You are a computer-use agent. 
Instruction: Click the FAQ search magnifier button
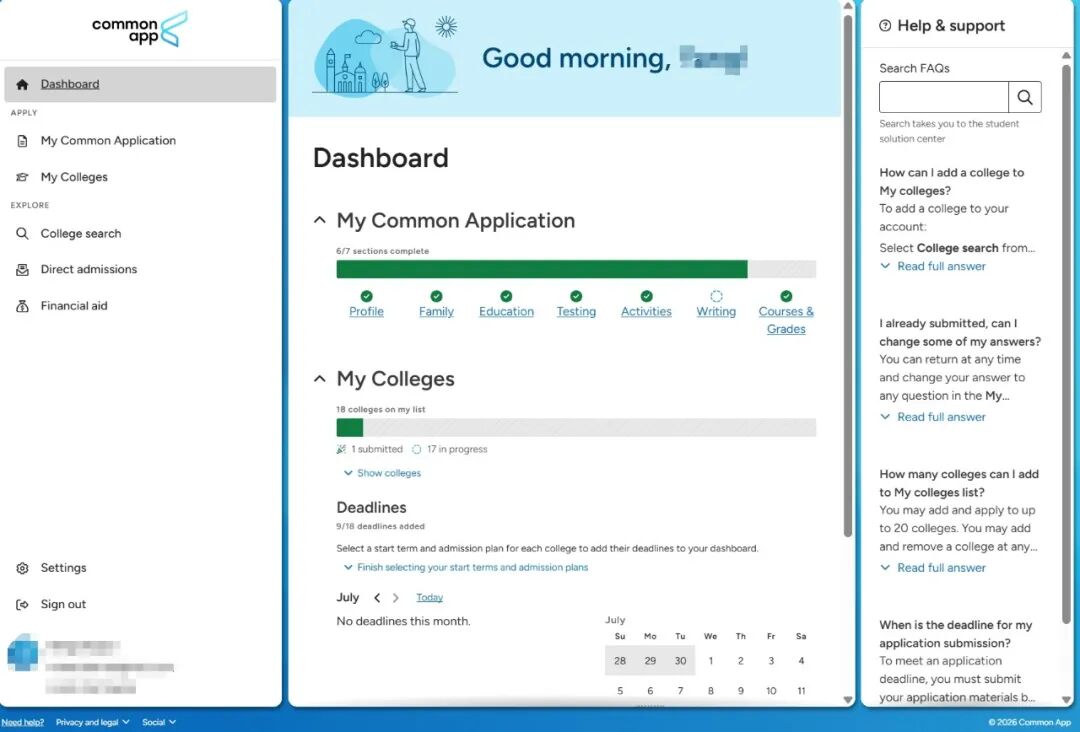[1024, 97]
